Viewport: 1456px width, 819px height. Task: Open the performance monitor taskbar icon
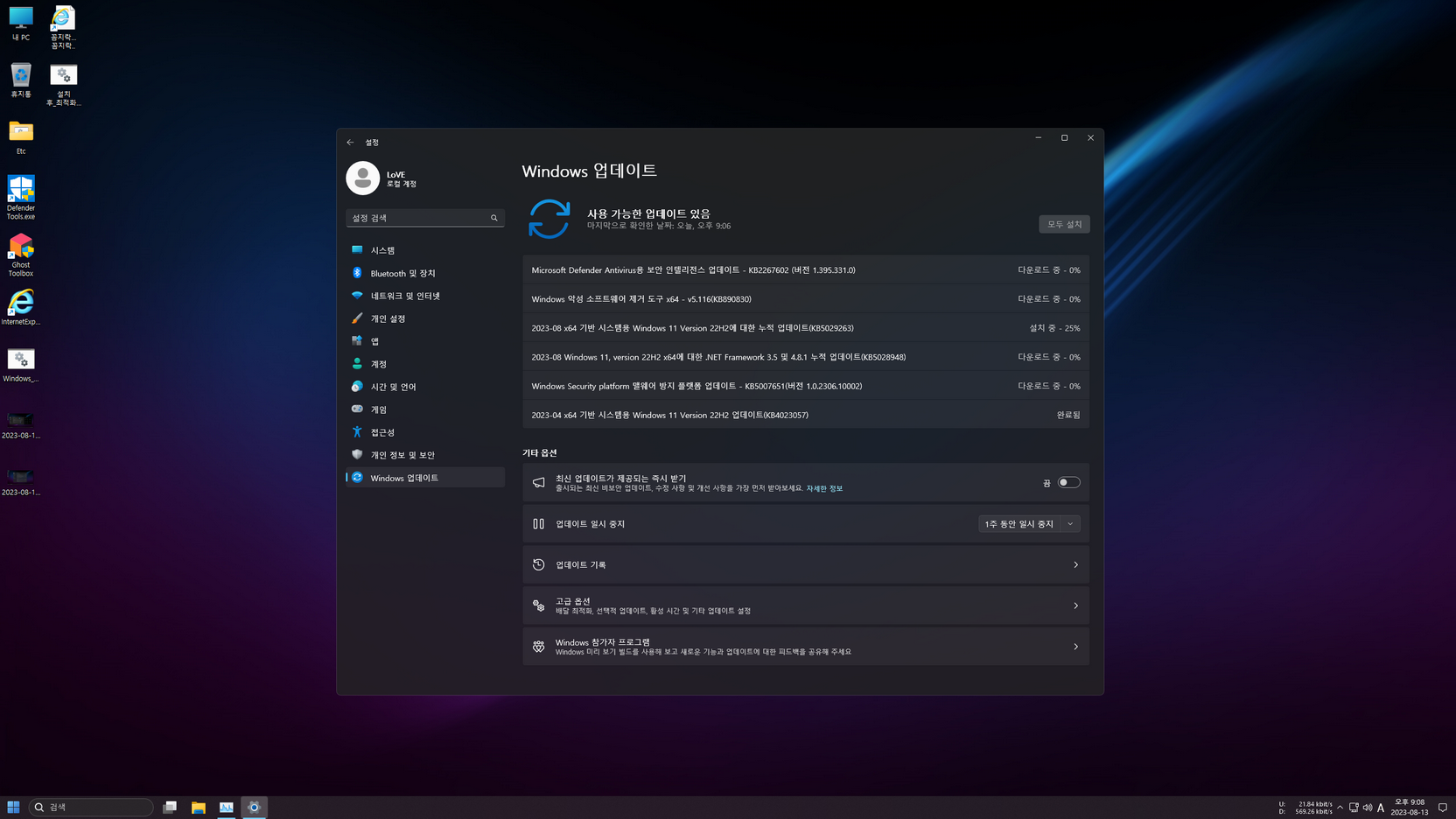click(227, 807)
